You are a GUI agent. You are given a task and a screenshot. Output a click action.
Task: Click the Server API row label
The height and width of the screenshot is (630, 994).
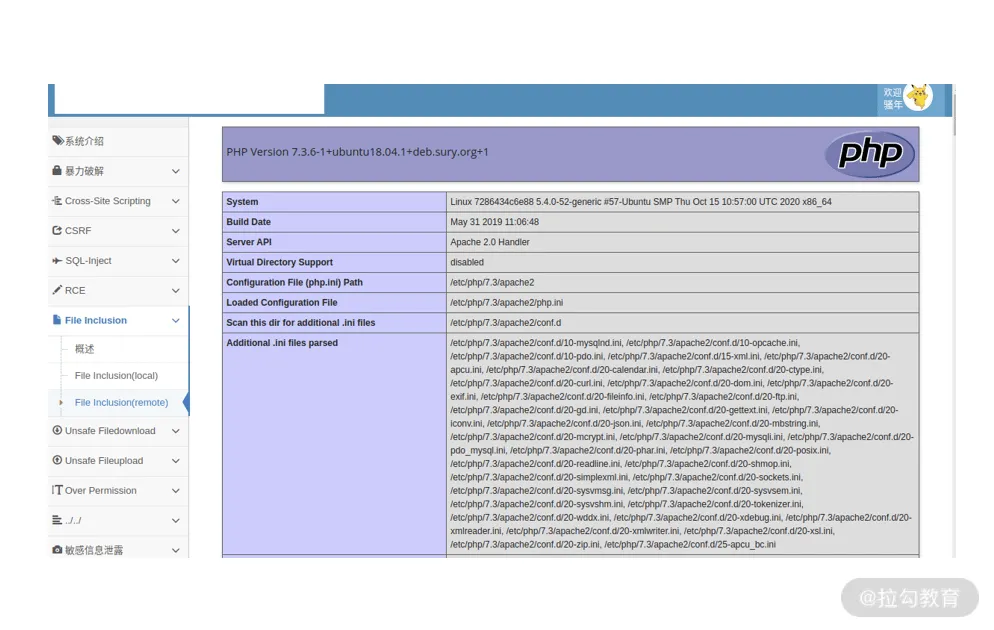point(249,242)
